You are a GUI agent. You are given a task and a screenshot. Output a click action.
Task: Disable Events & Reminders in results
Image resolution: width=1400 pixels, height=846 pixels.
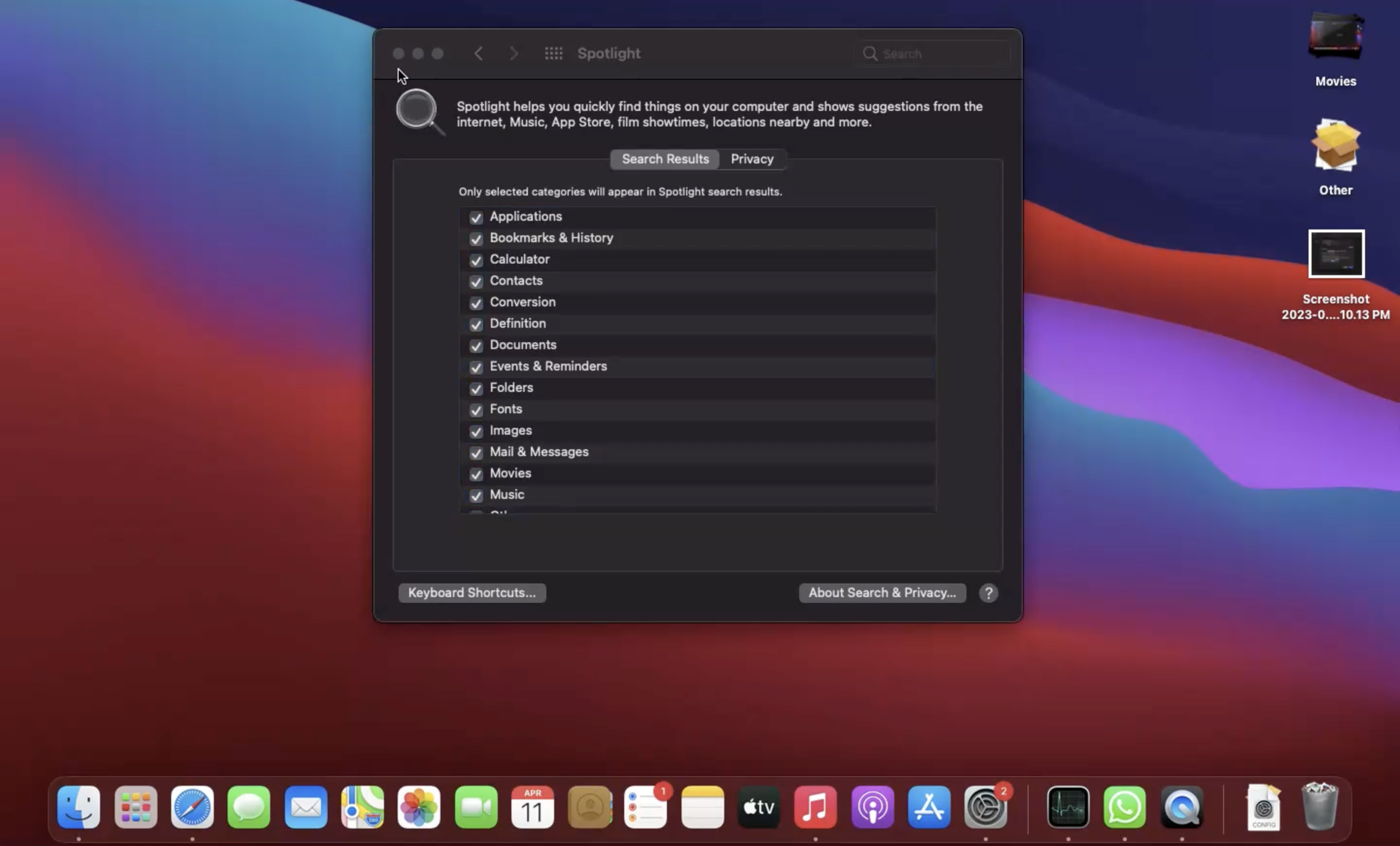click(x=476, y=367)
